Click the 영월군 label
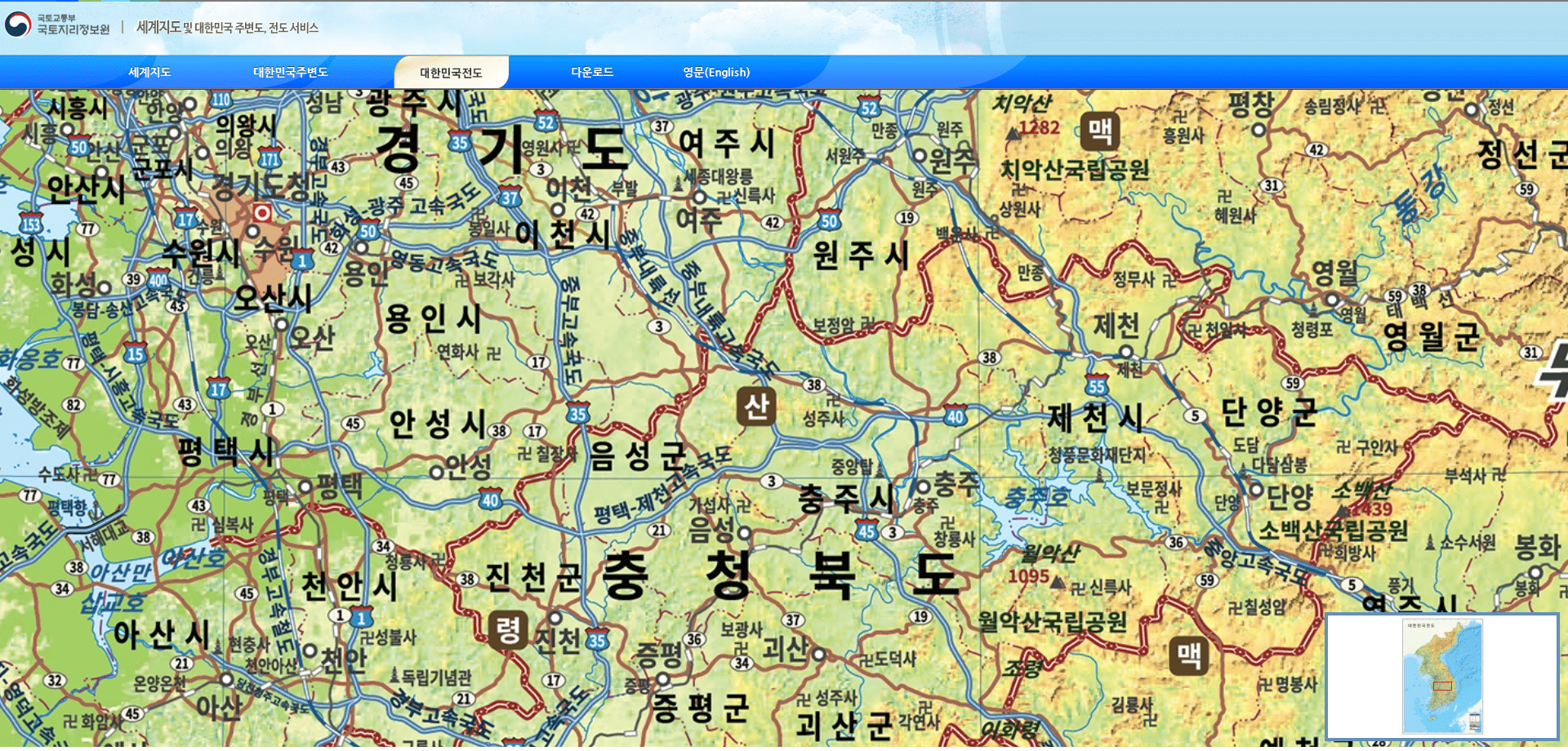1568x751 pixels. (x=1432, y=336)
